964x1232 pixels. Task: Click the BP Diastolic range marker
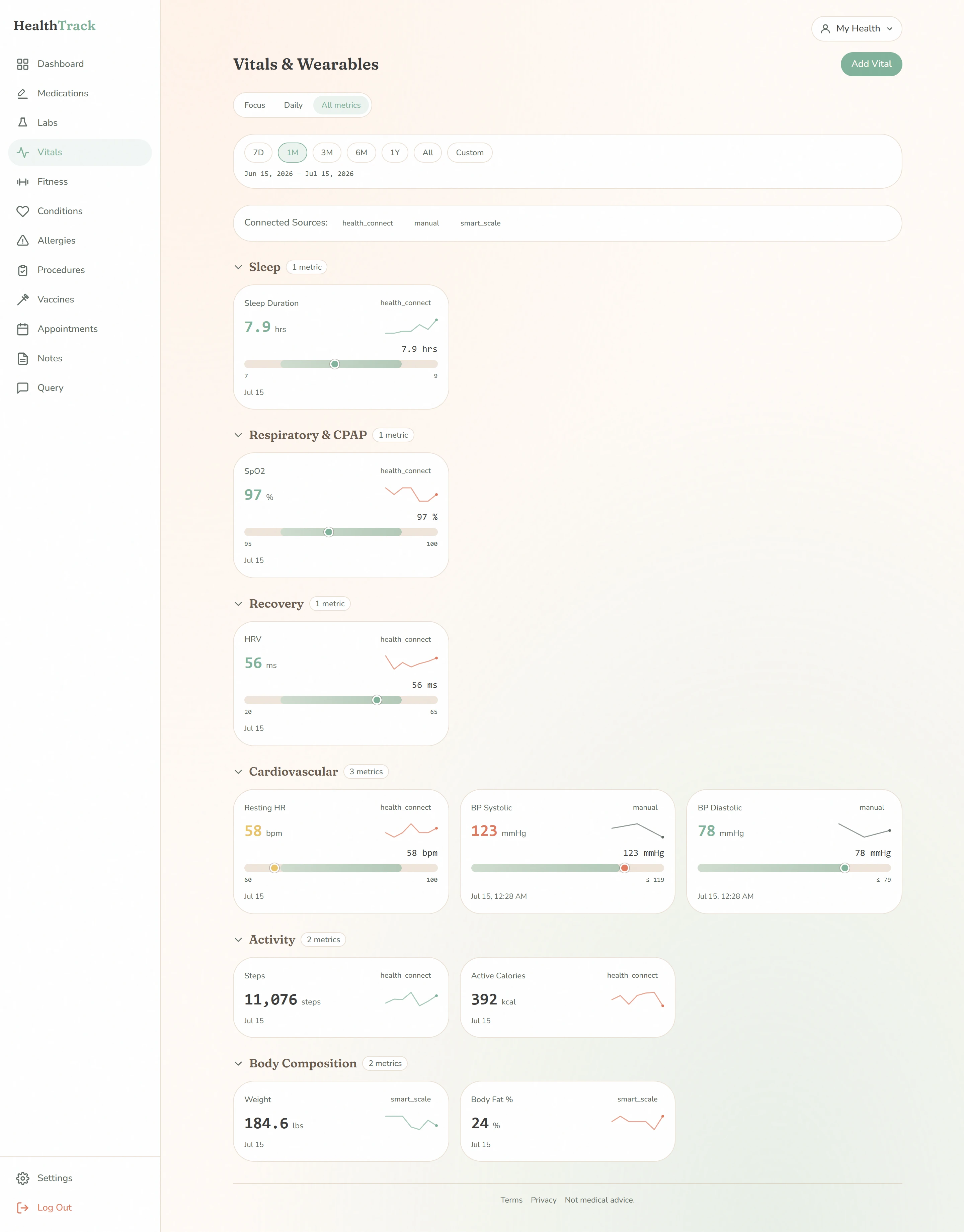(x=845, y=868)
